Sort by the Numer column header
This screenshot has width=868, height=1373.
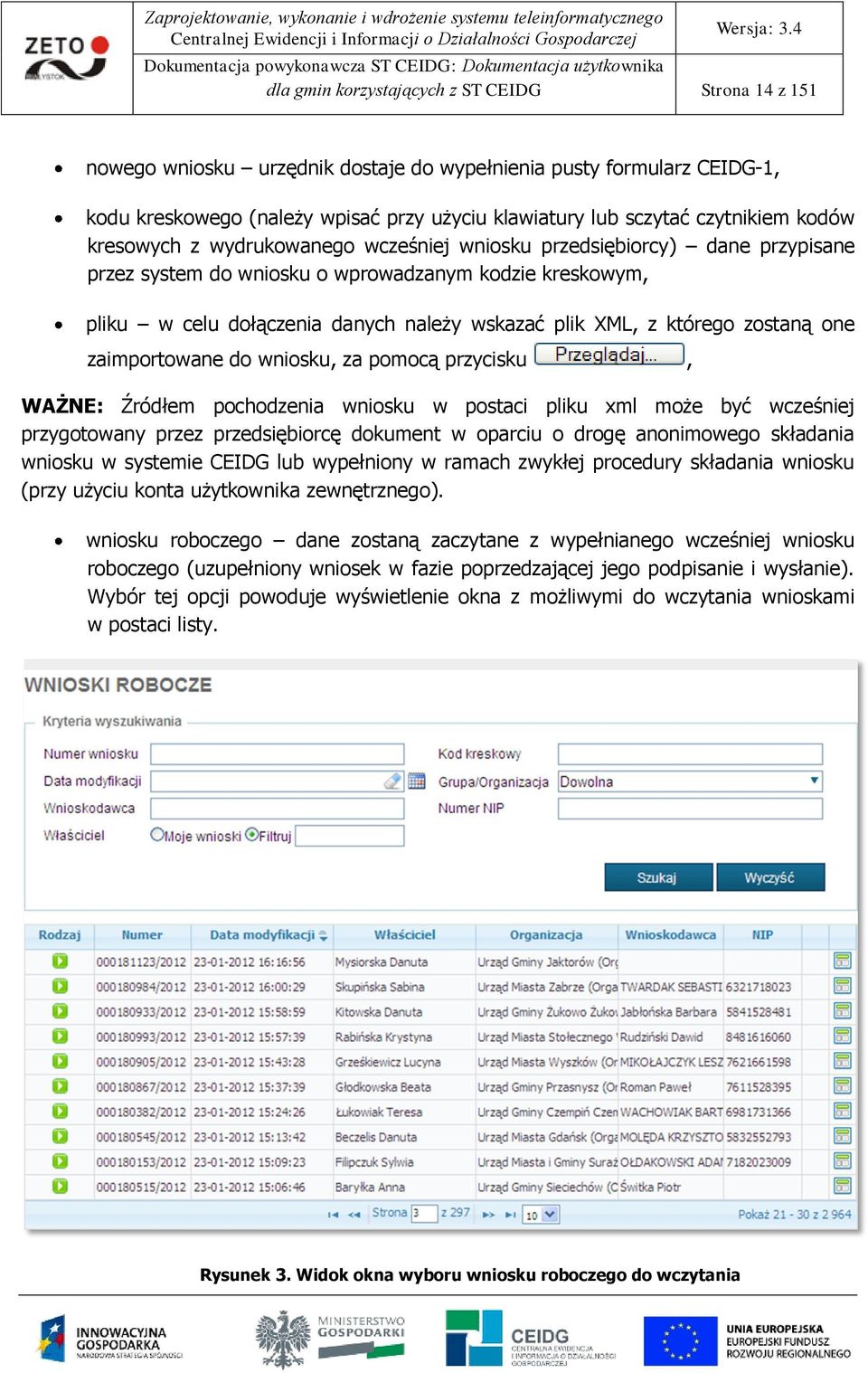(142, 935)
